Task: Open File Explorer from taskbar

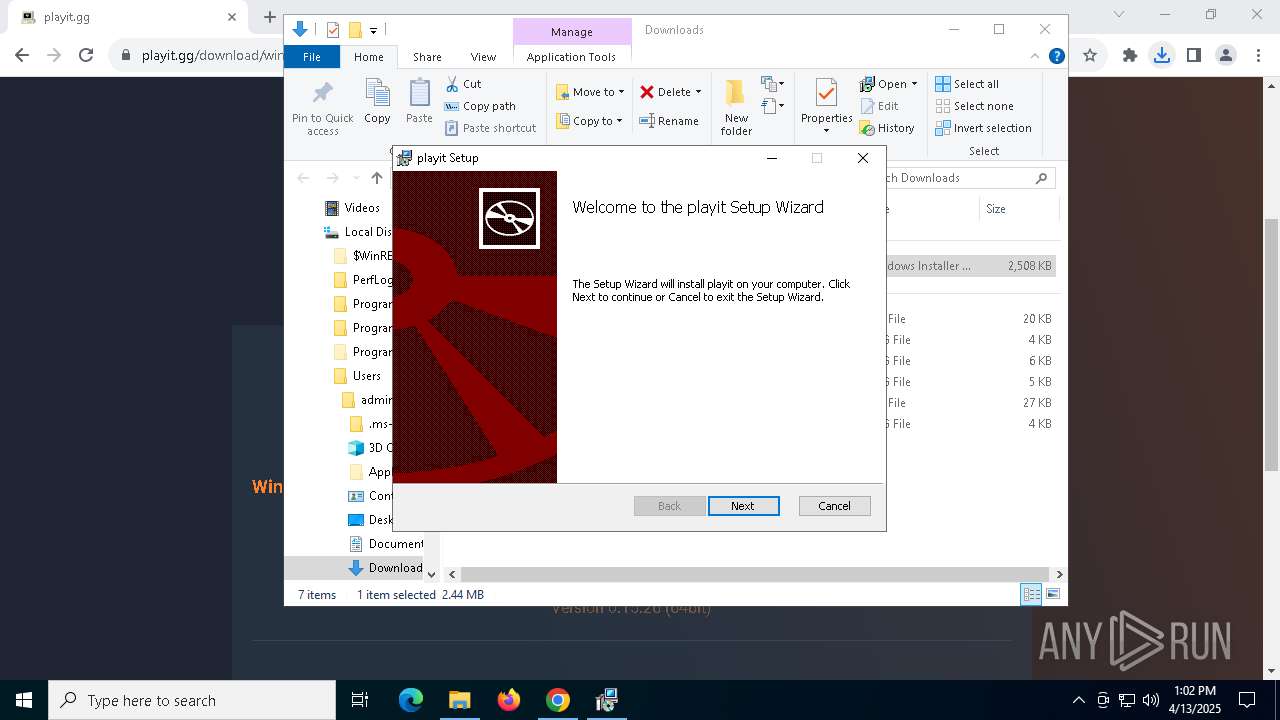Action: click(x=460, y=700)
